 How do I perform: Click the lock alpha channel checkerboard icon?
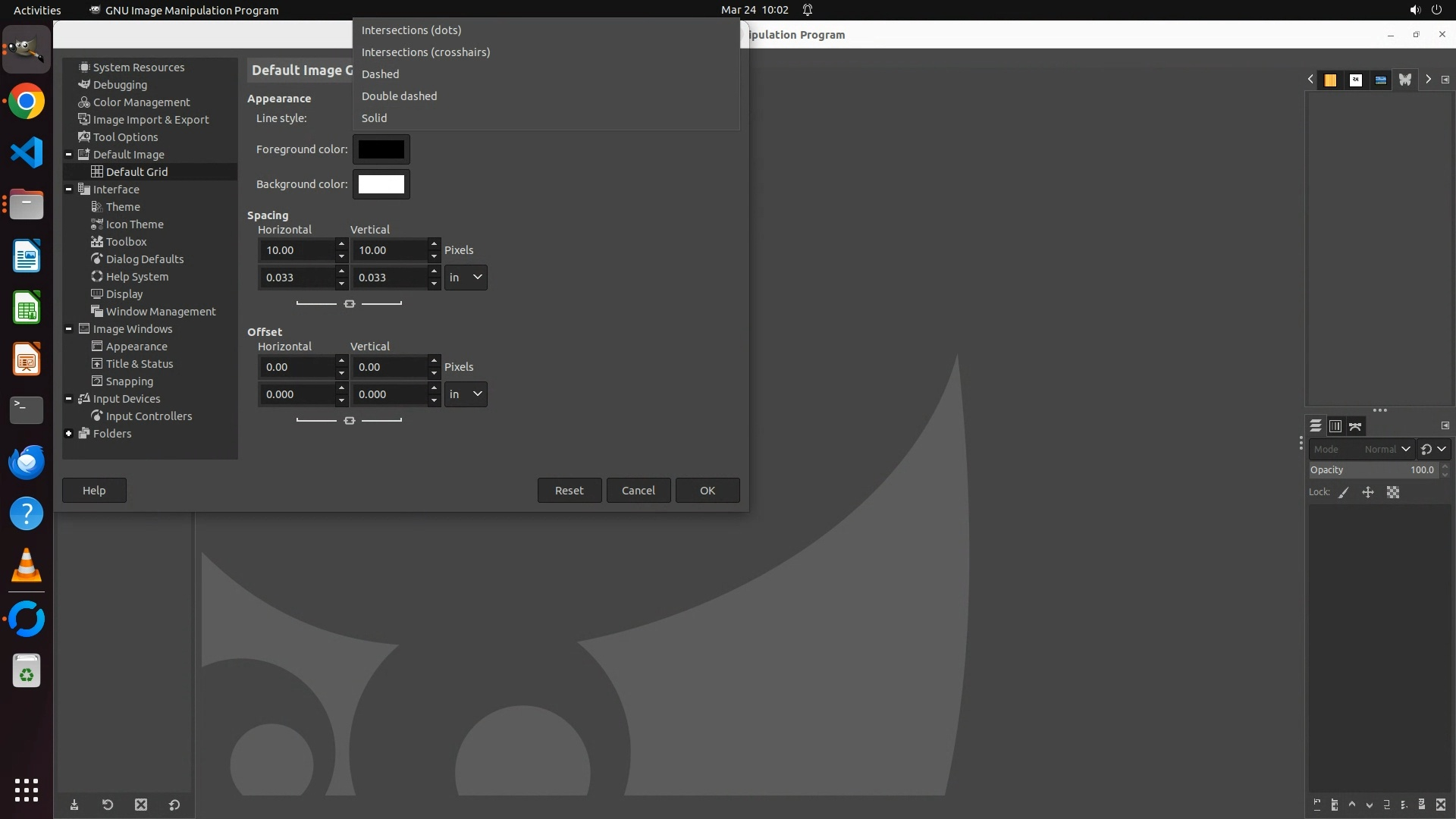pyautogui.click(x=1393, y=492)
